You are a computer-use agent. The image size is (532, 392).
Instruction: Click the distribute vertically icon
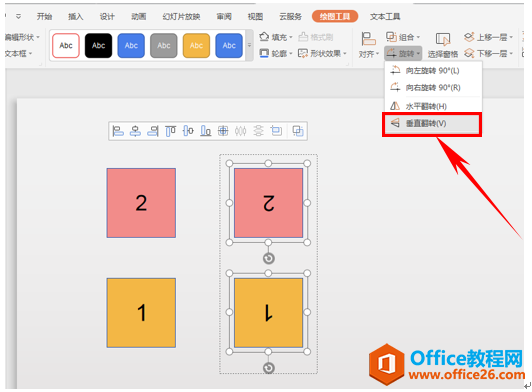[x=258, y=131]
